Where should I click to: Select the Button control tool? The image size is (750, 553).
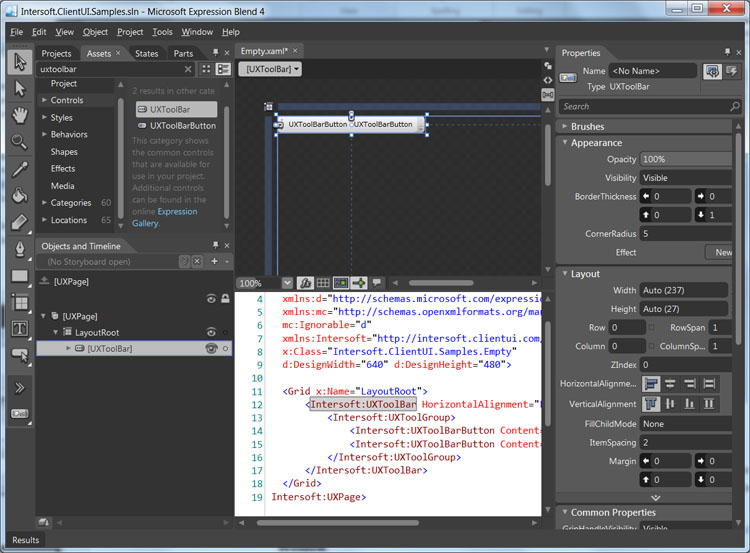[x=20, y=355]
